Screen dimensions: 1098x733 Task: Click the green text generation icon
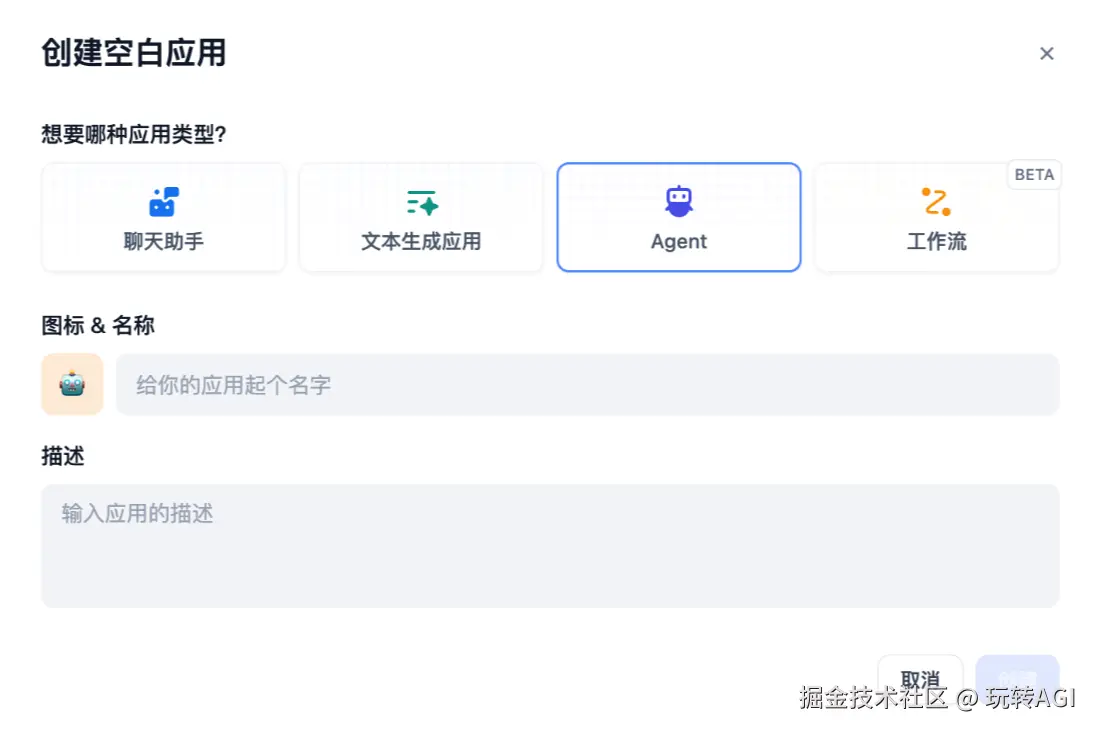pyautogui.click(x=421, y=202)
